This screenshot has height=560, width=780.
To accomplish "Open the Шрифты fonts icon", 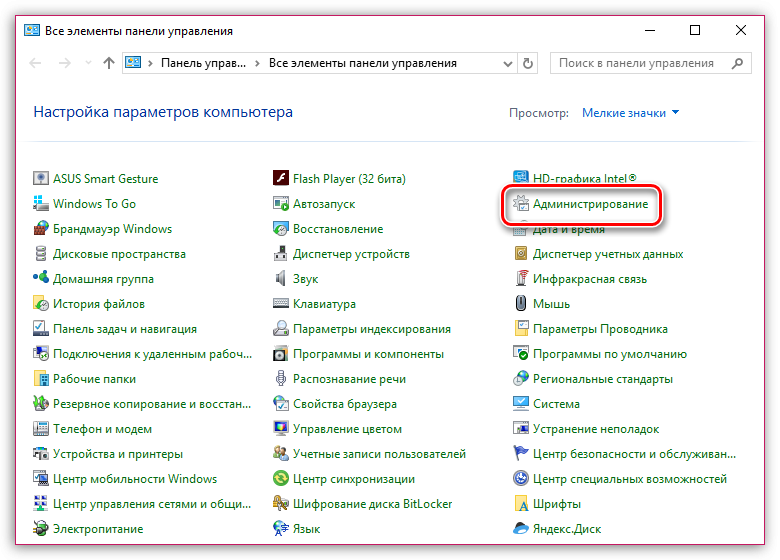I will (521, 504).
